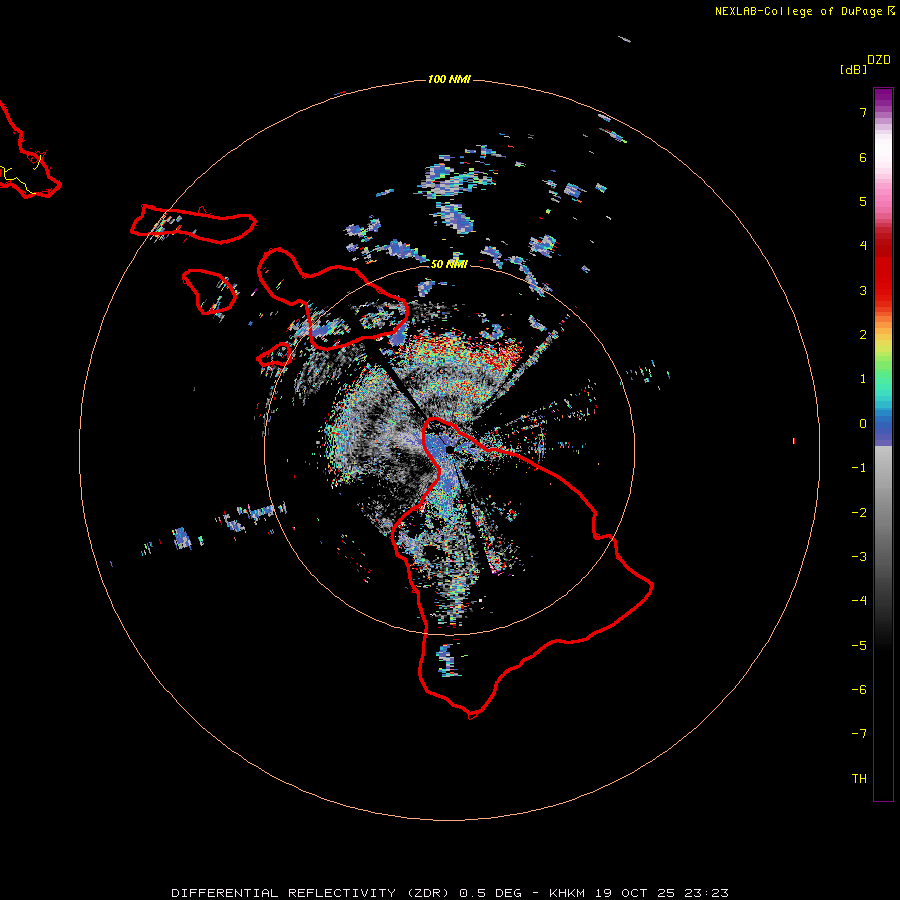Click the -2 value on color scale

(x=859, y=513)
